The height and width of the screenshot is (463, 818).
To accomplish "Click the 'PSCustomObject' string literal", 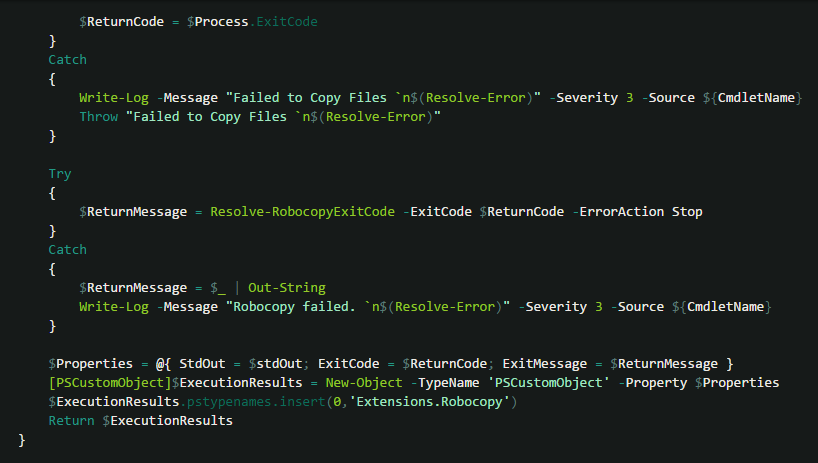I will pos(548,383).
